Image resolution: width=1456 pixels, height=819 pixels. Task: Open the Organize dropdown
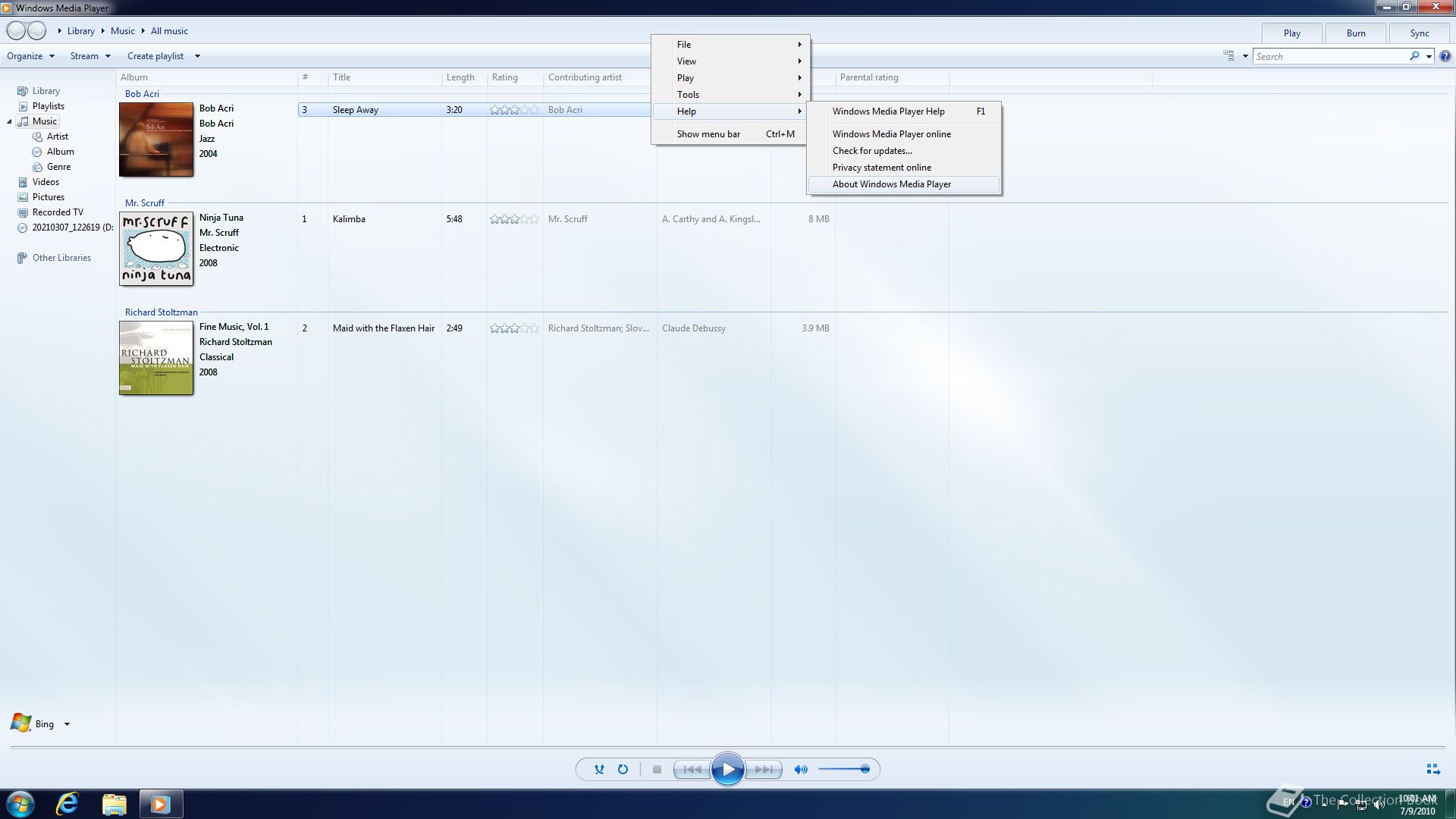30,56
